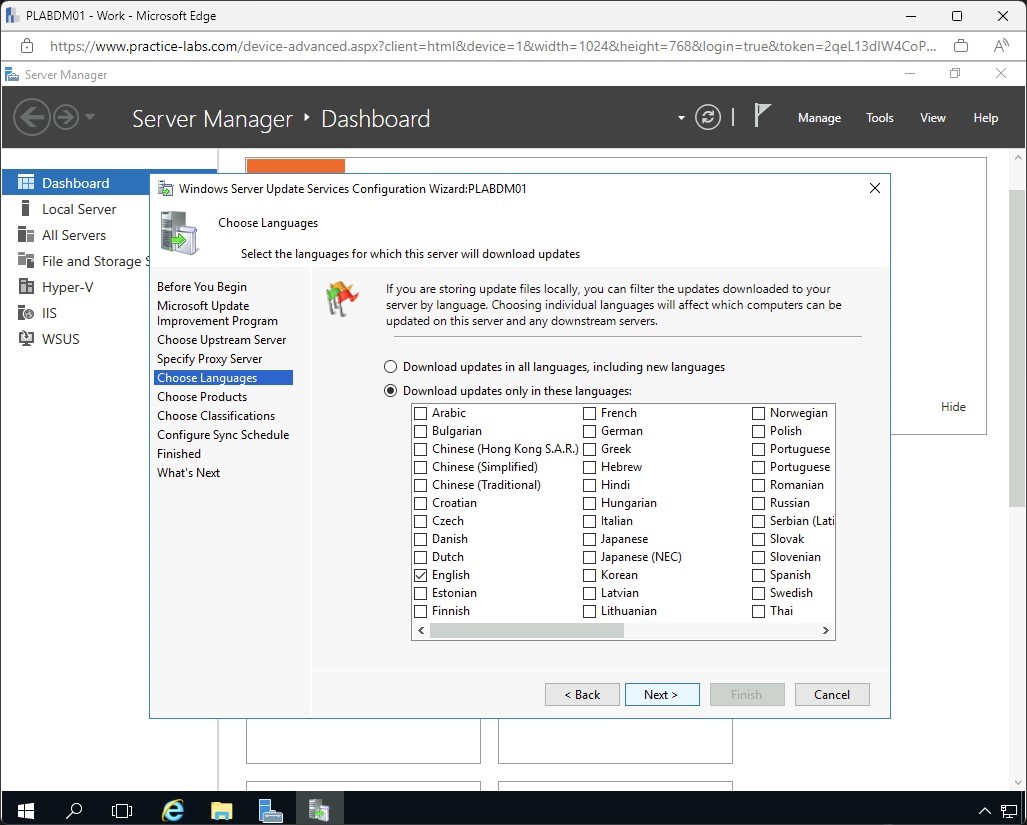The image size is (1027, 825).
Task: Open File Explorer from the taskbar
Action: pyautogui.click(x=221, y=809)
